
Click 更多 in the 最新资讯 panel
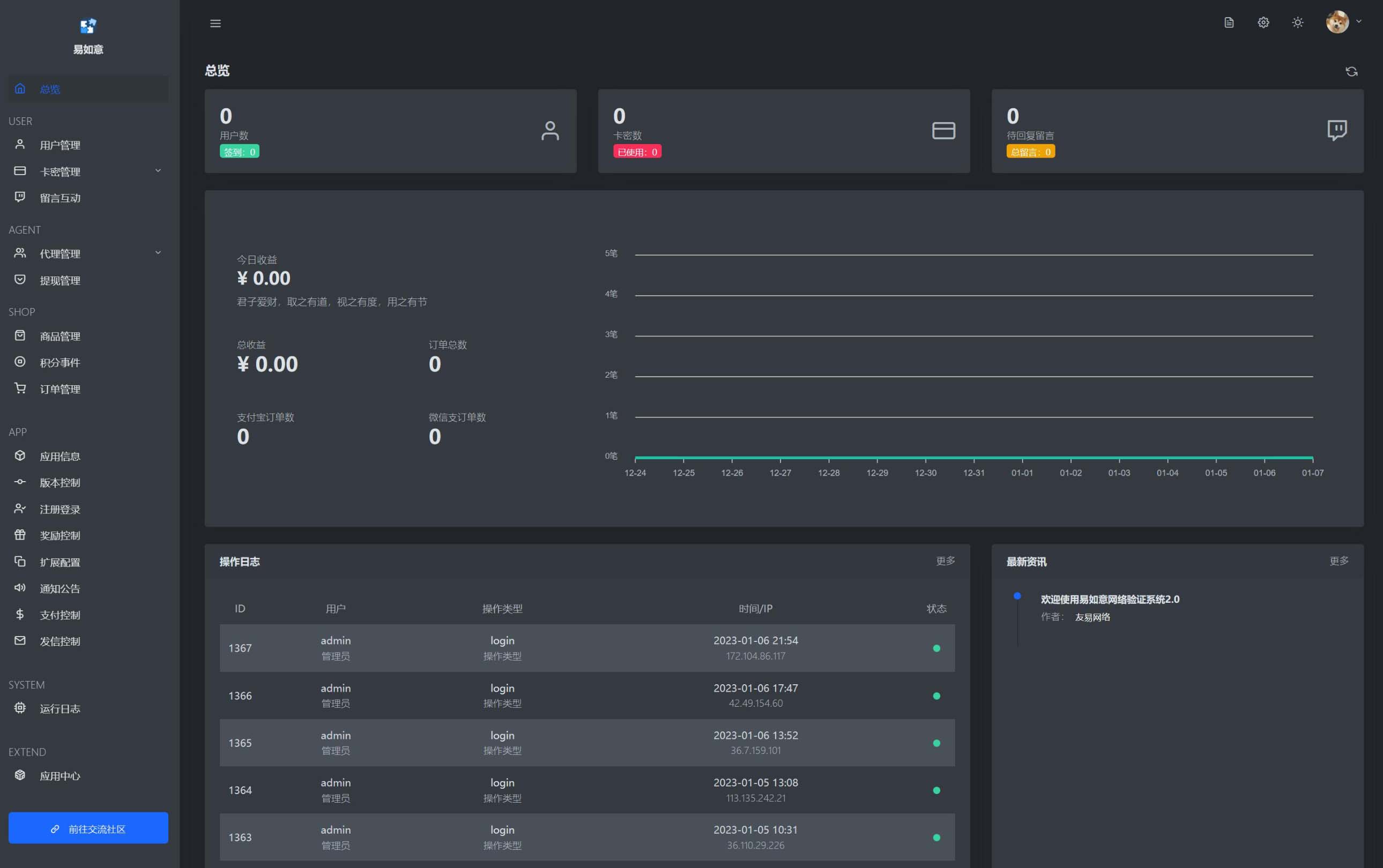tap(1339, 561)
